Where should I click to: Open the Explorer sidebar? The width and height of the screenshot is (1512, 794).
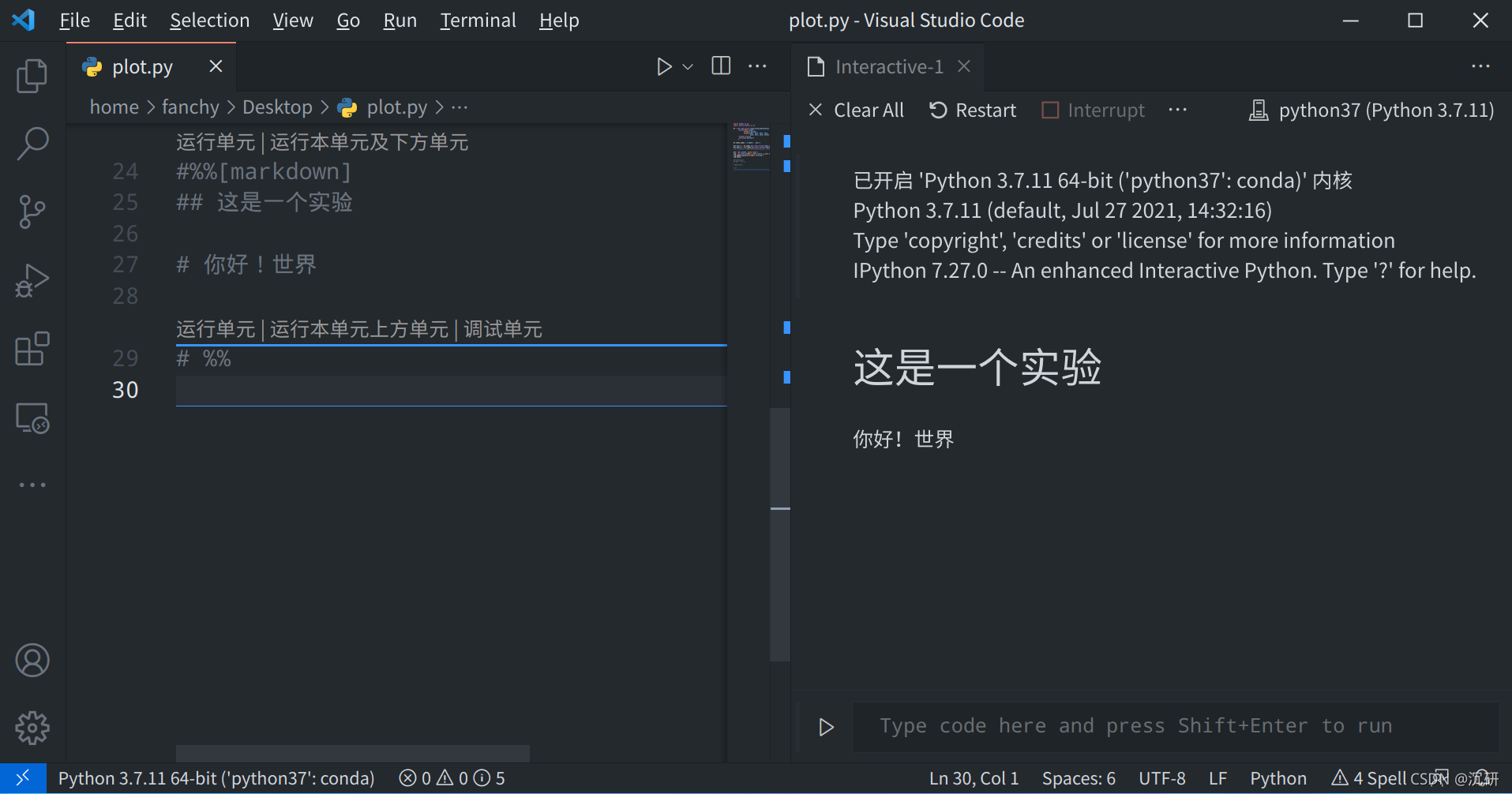point(32,75)
